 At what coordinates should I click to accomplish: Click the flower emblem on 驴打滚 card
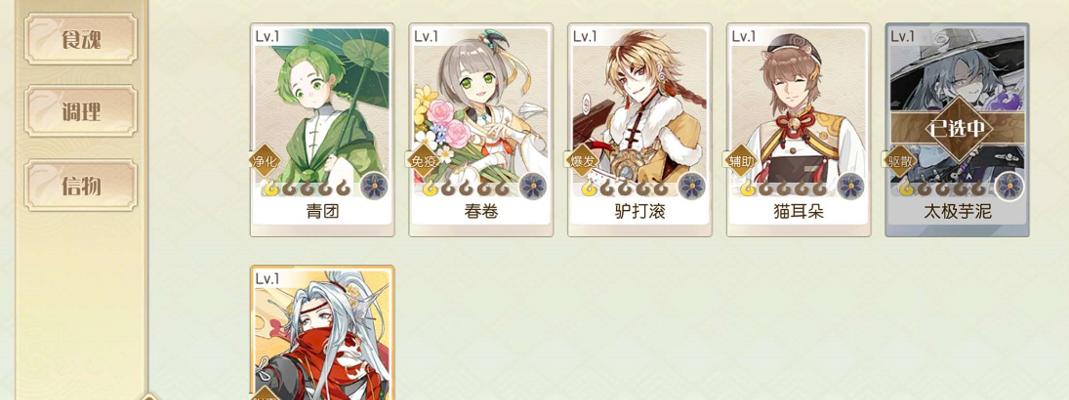pos(692,186)
